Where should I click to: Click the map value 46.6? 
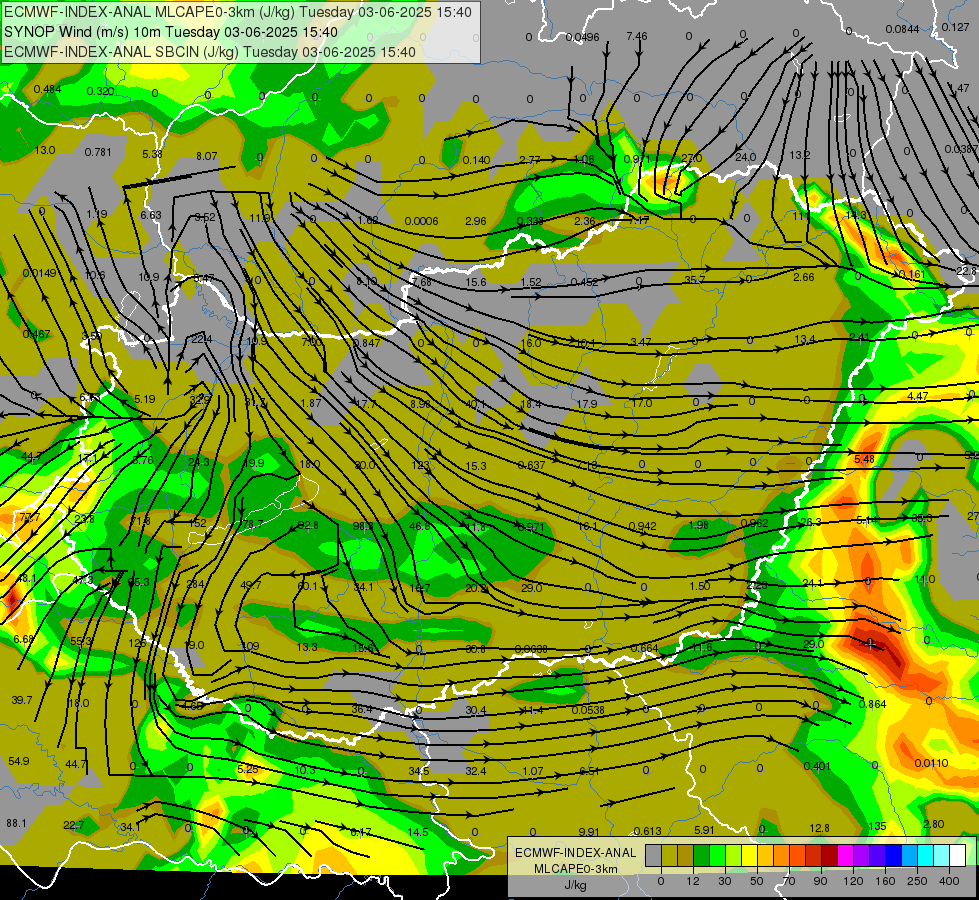pyautogui.click(x=420, y=526)
